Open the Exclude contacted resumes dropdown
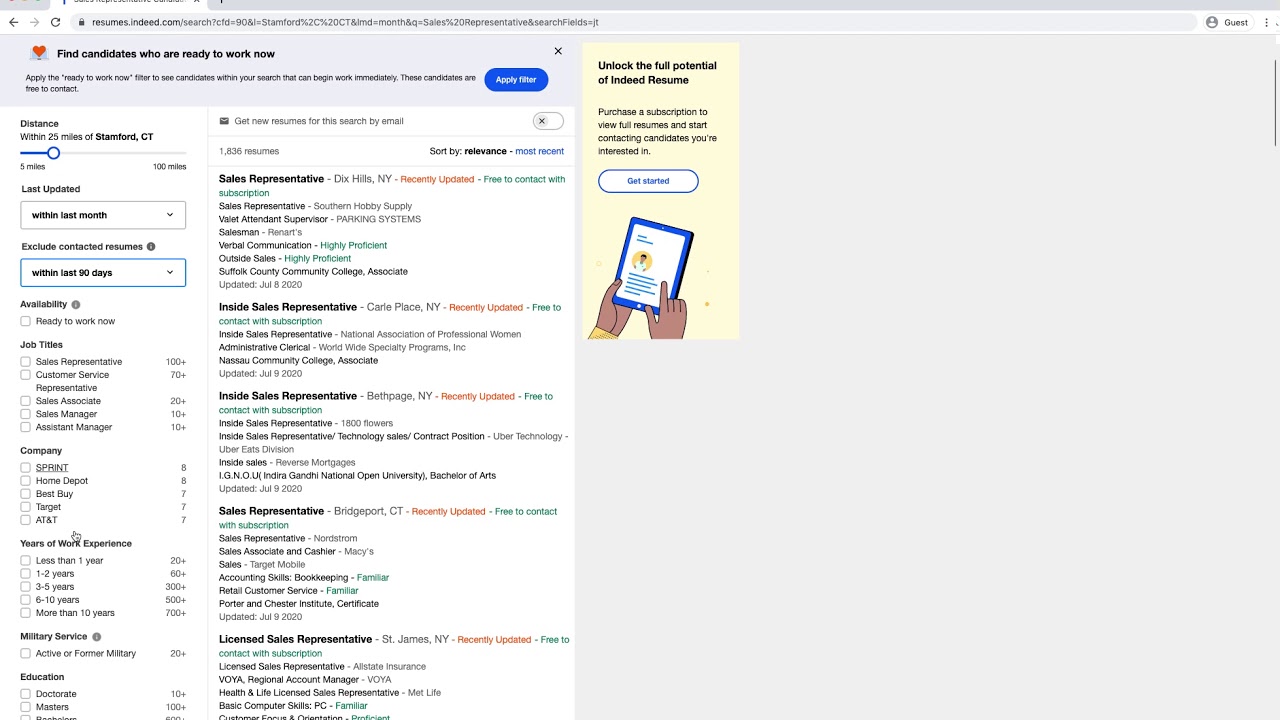Image resolution: width=1280 pixels, height=720 pixels. point(103,272)
